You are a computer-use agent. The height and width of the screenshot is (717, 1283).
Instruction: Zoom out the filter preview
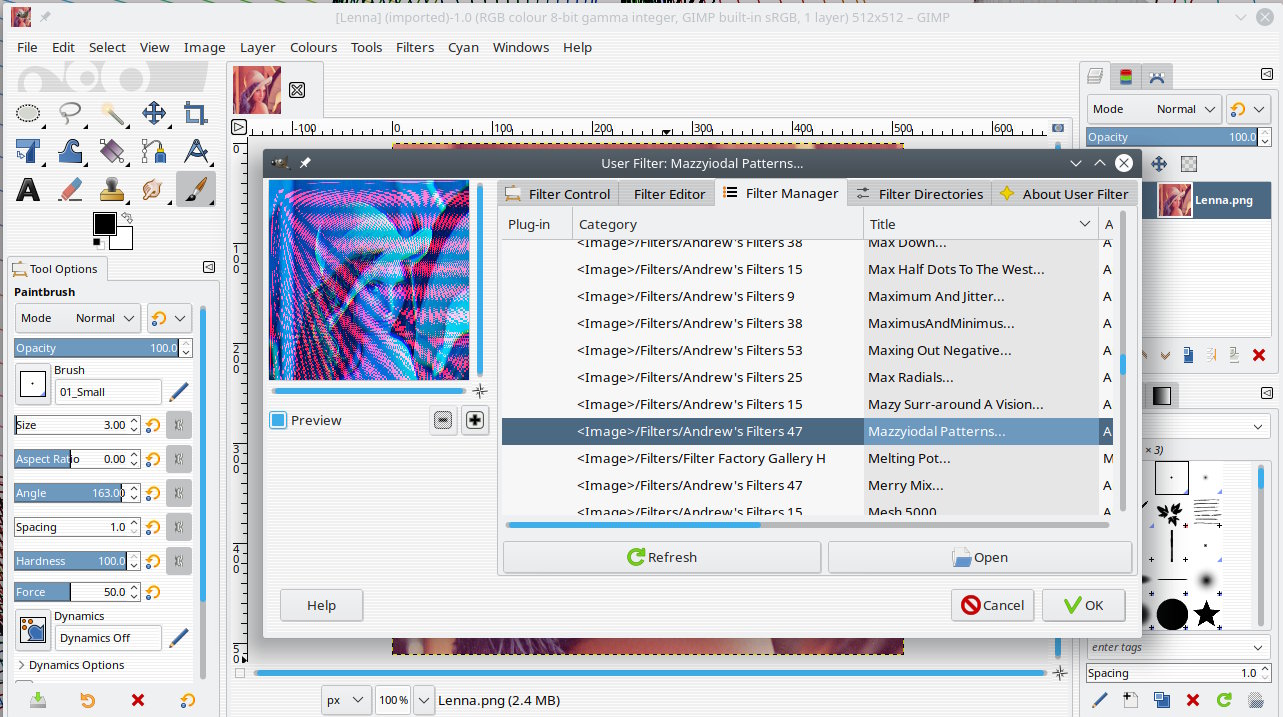coord(444,420)
